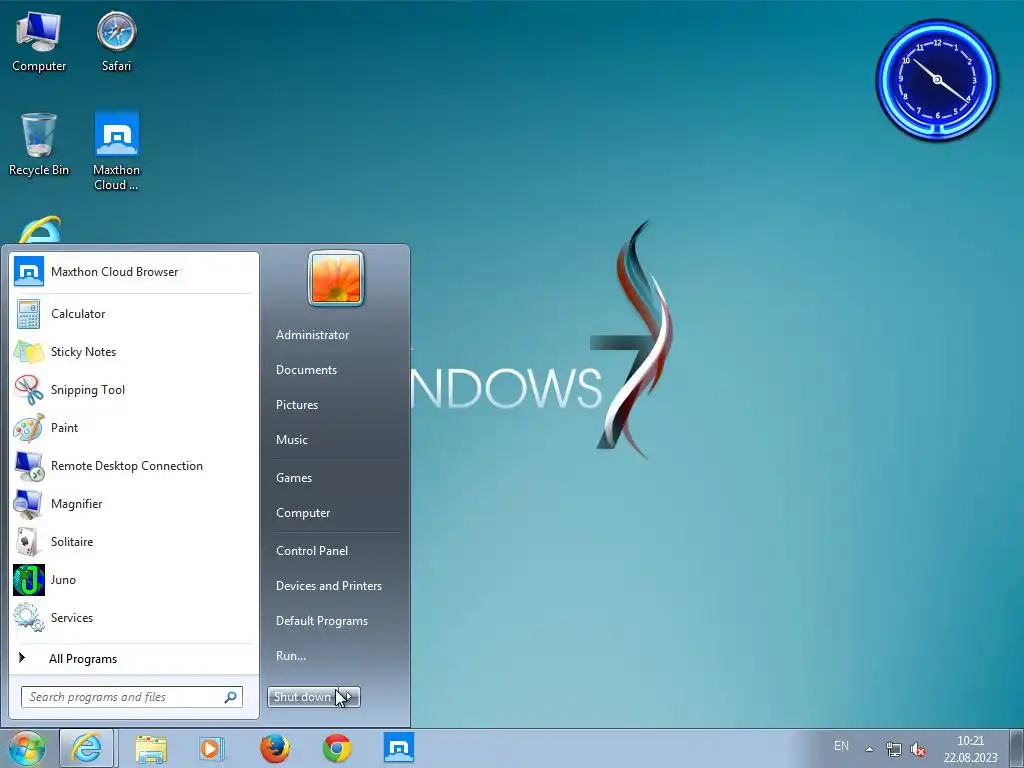Click the EN language indicator

point(841,746)
